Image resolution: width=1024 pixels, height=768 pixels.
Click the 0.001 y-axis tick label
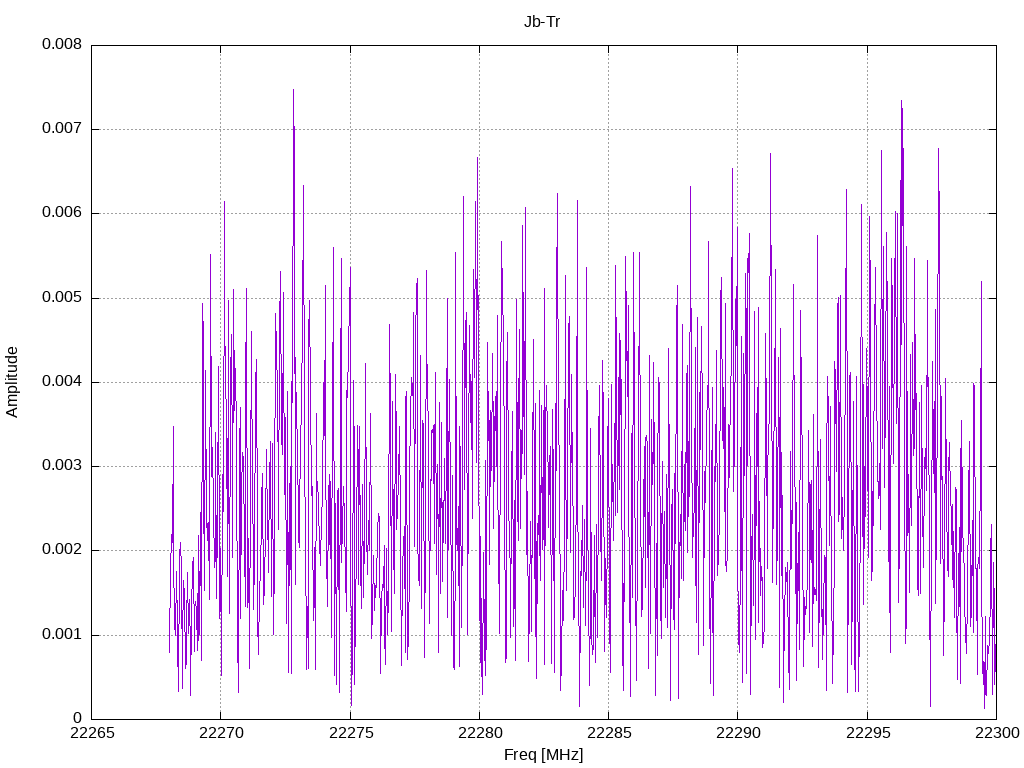(x=62, y=634)
